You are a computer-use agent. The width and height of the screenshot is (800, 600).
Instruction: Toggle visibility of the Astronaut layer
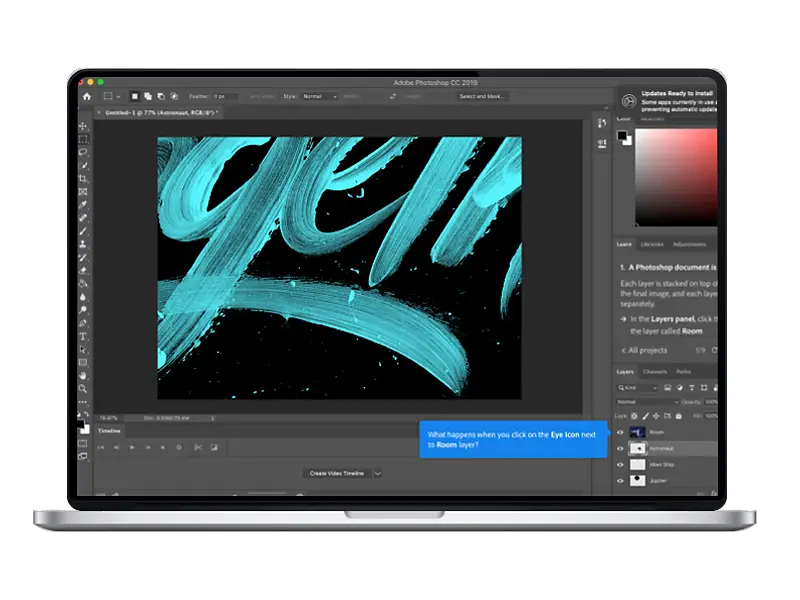[x=620, y=449]
